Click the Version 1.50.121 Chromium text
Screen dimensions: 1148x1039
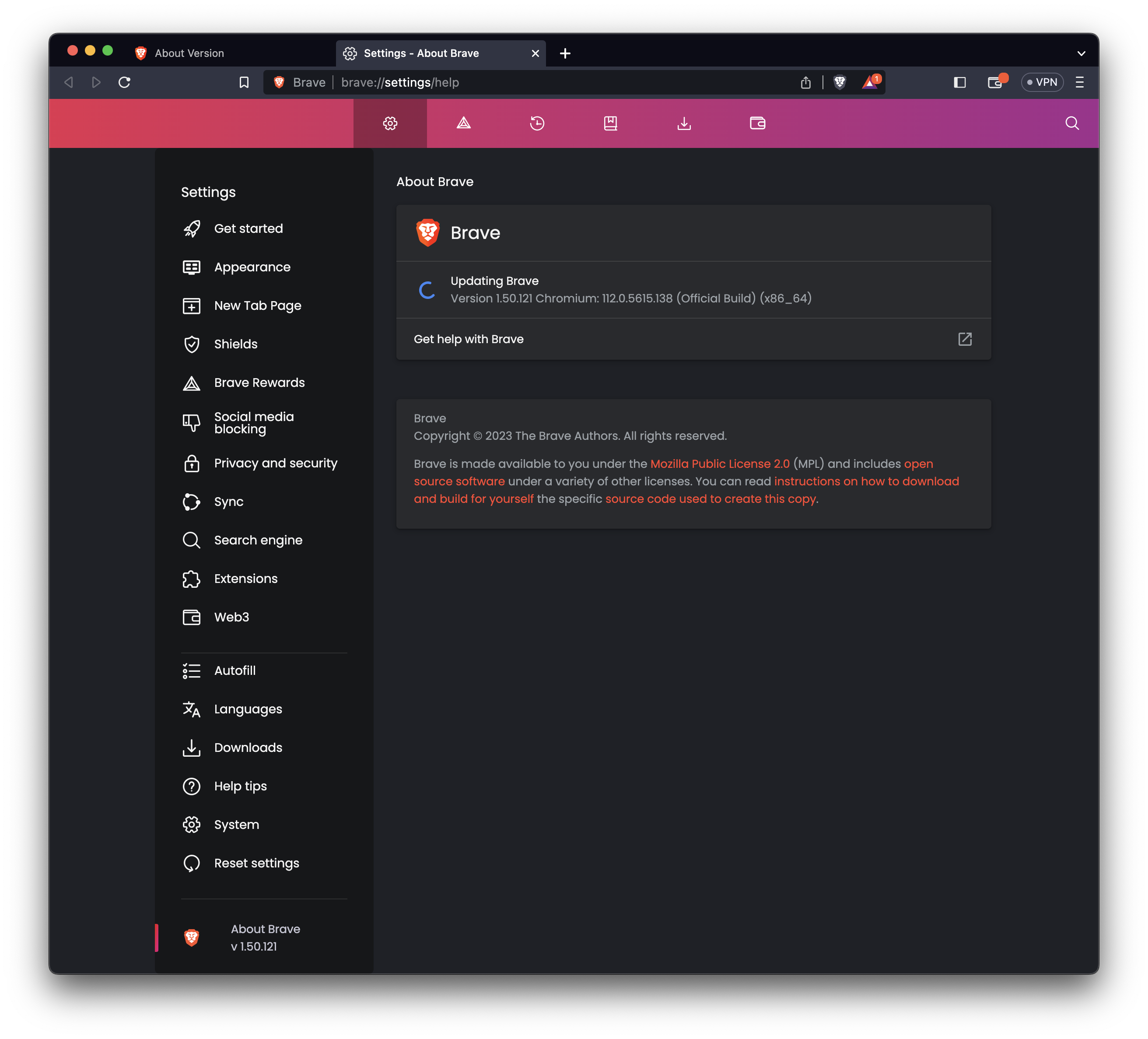[631, 298]
